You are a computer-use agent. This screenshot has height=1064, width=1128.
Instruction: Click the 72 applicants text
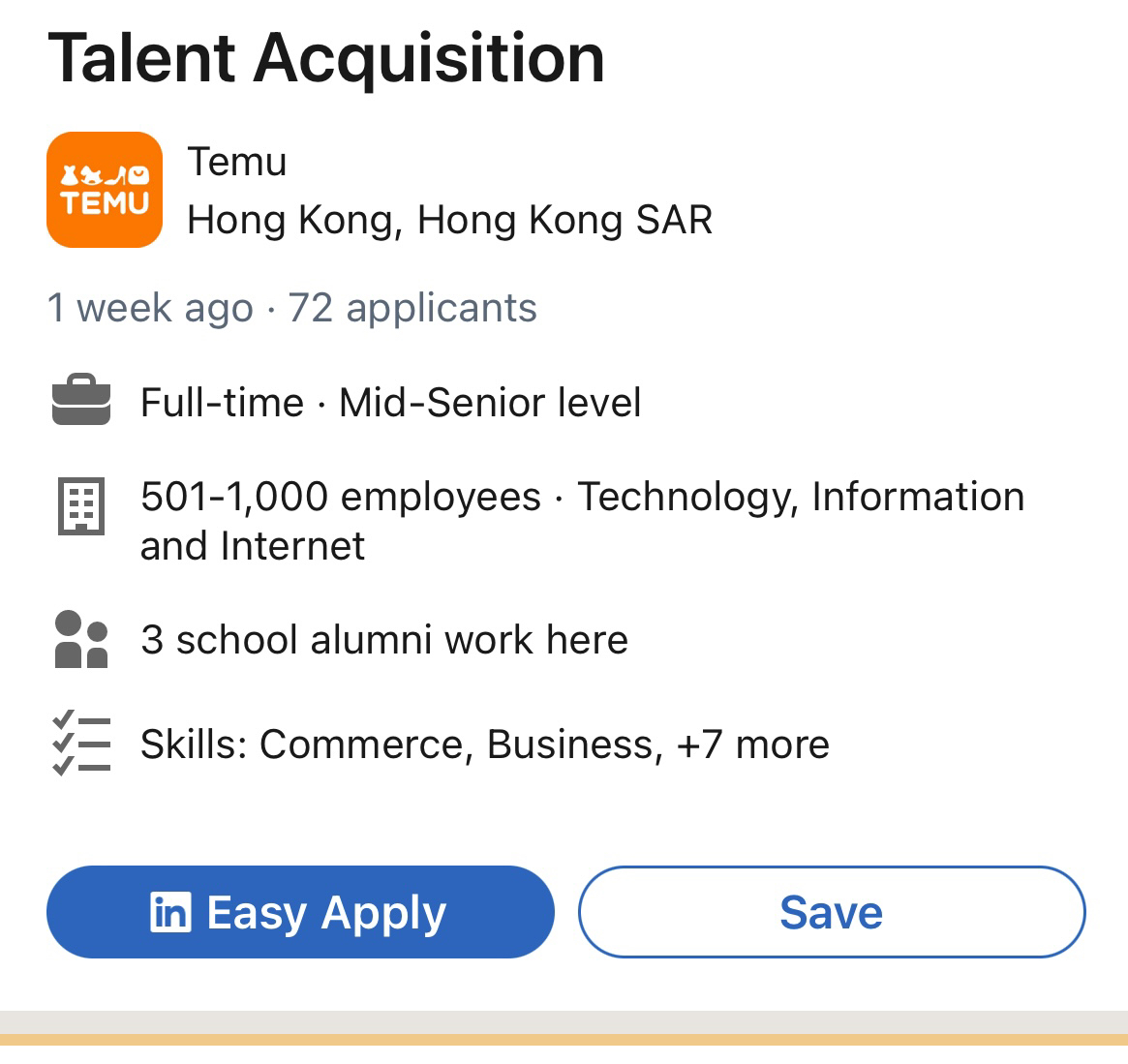pyautogui.click(x=412, y=308)
